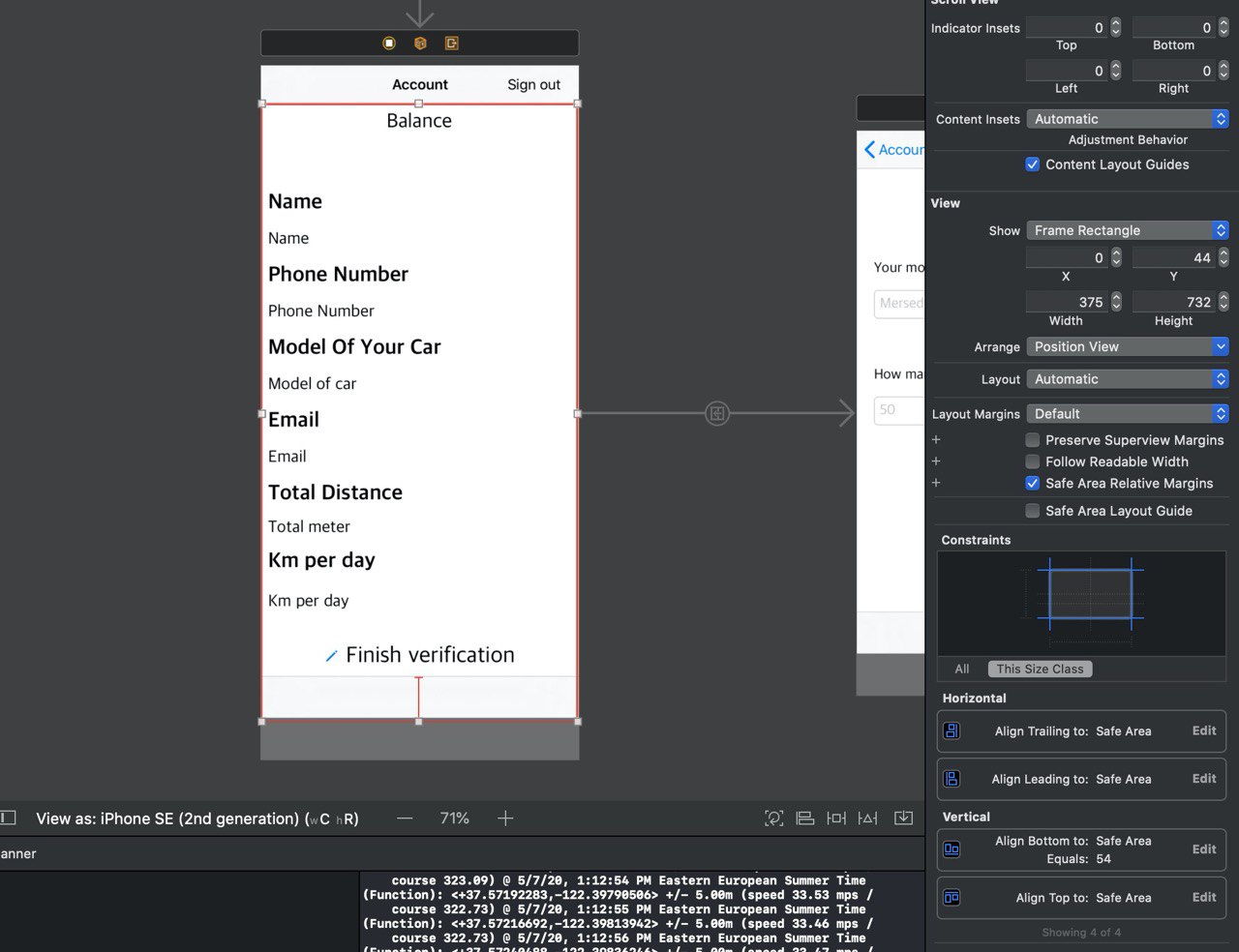This screenshot has width=1239, height=952.
Task: Edit the Align Leading constraint
Action: click(x=1204, y=779)
